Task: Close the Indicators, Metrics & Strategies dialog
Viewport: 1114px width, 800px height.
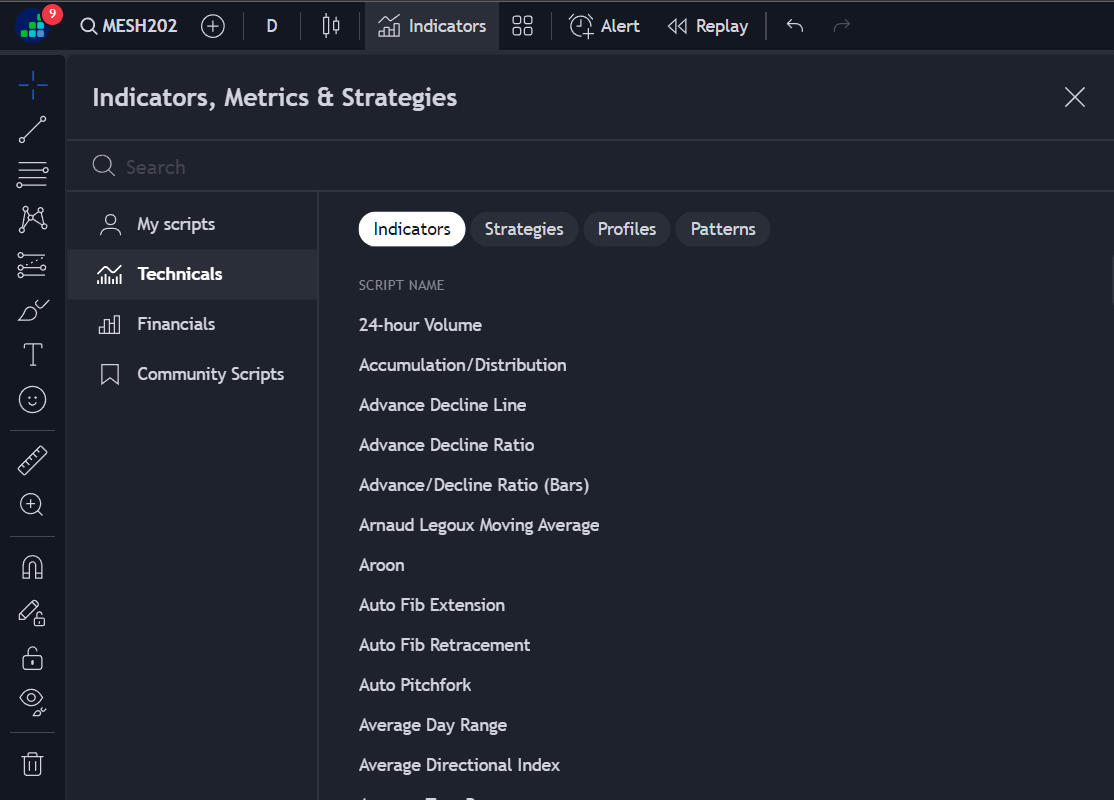Action: [x=1074, y=97]
